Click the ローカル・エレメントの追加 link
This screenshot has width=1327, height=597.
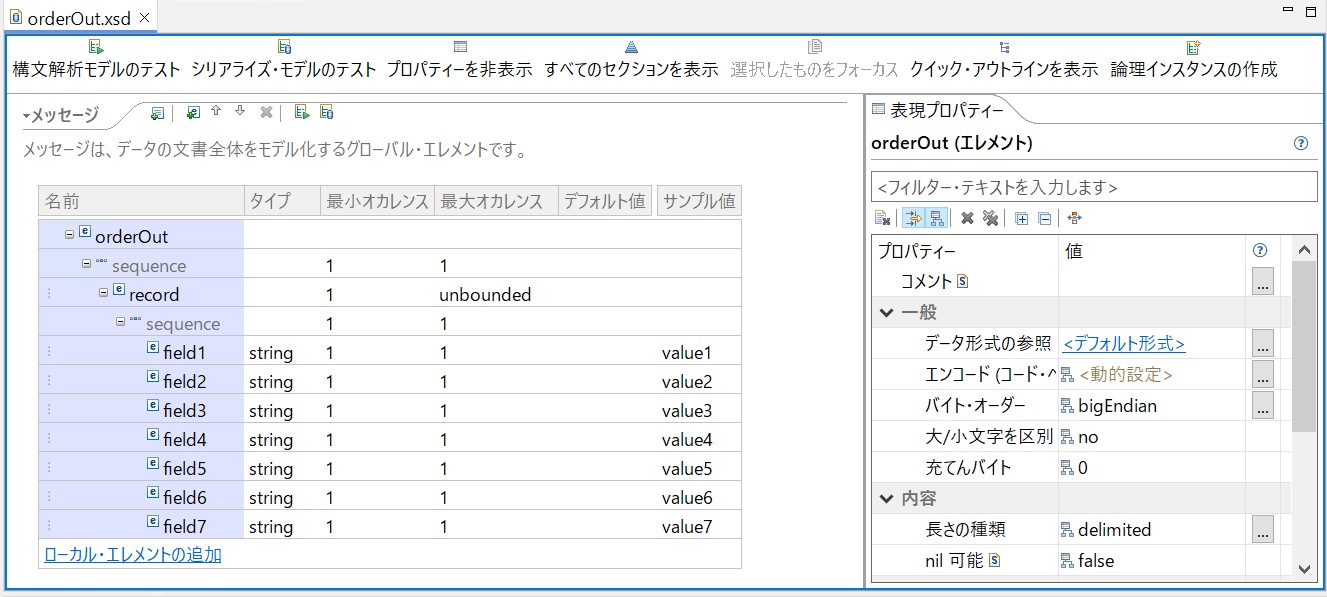pyautogui.click(x=133, y=555)
